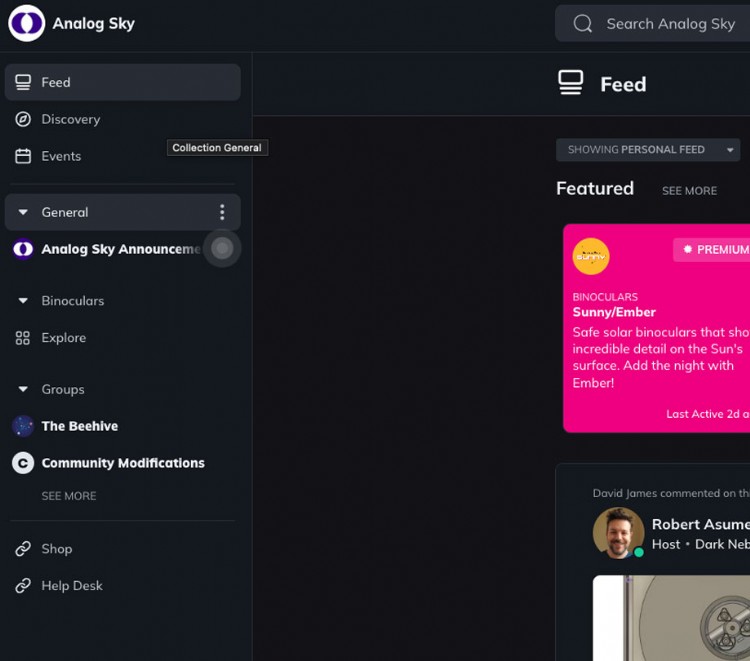Click the magnifier icon in search bar
The width and height of the screenshot is (750, 661).
(583, 24)
